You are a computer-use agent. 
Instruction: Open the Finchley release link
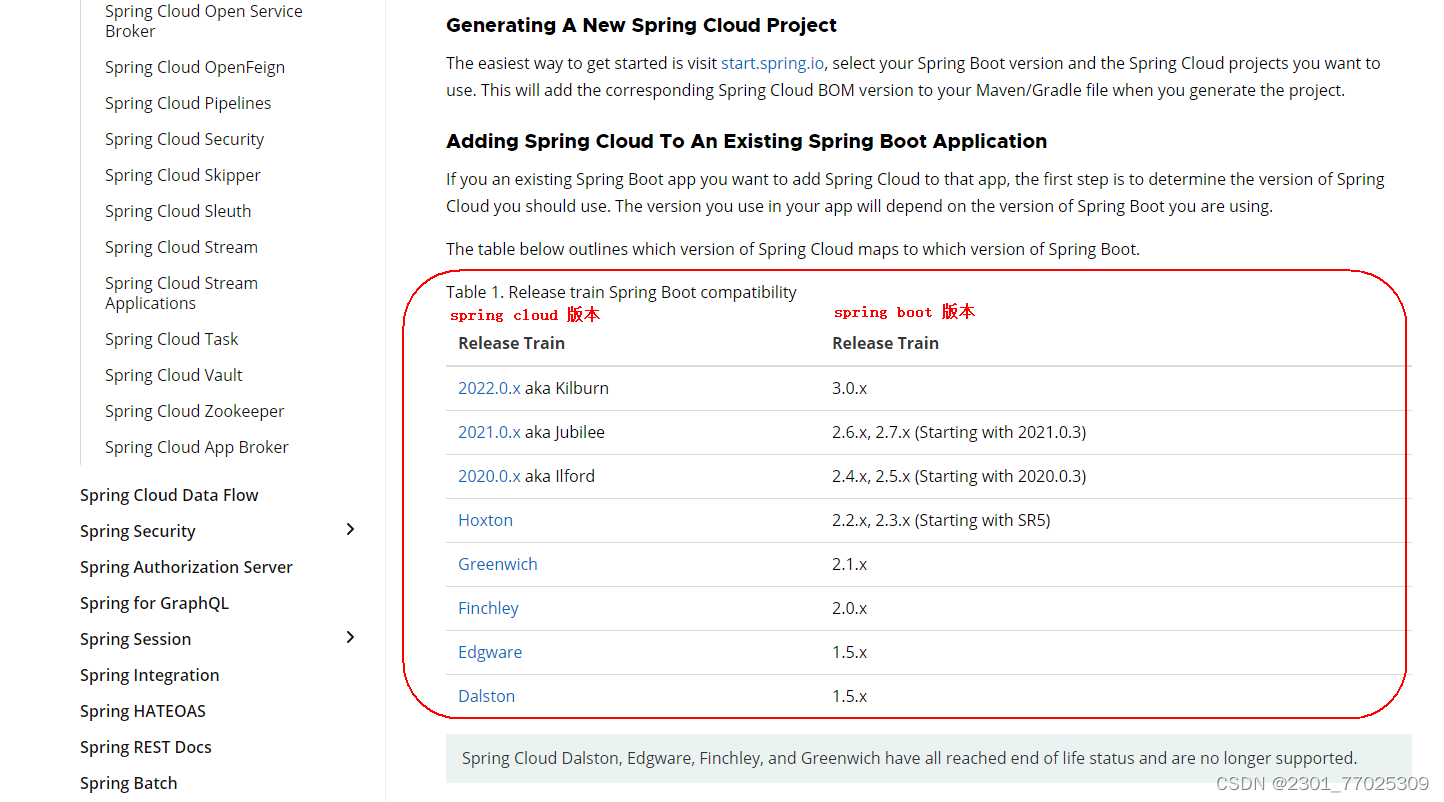488,608
